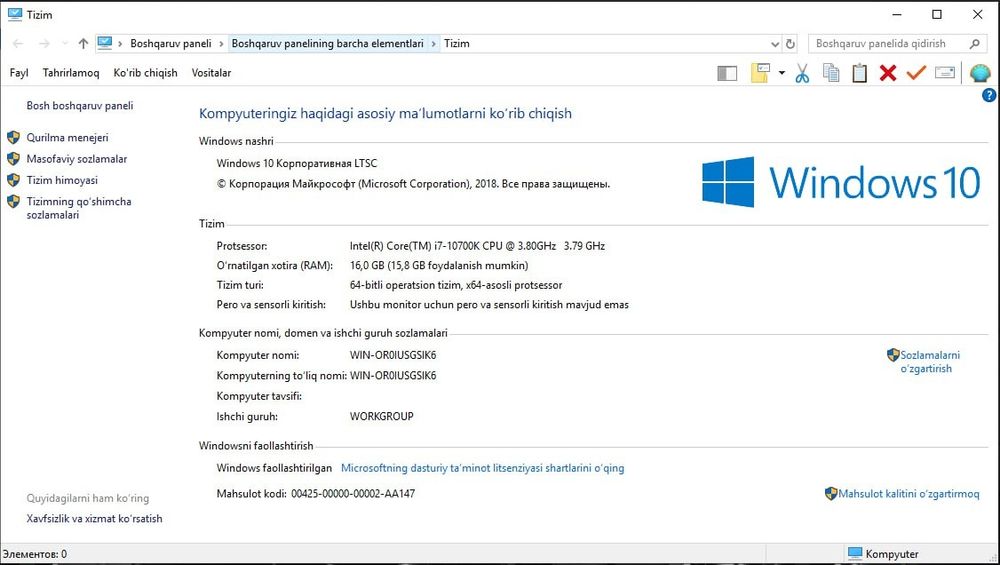
Task: Expand chevron before Boshqaruv paneli breadcrumb
Action: (x=120, y=44)
